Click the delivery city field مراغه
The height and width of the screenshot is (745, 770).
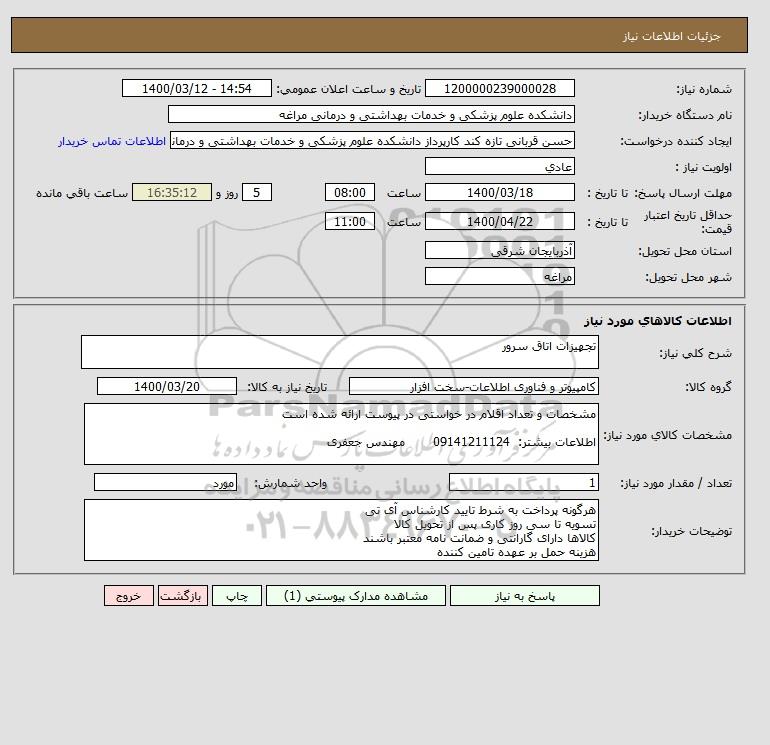tap(500, 276)
